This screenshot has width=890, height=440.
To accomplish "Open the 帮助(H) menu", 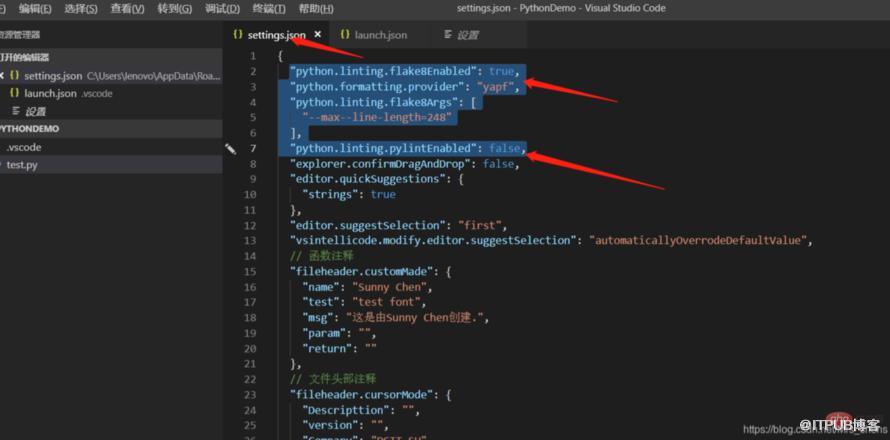I will click(x=316, y=9).
